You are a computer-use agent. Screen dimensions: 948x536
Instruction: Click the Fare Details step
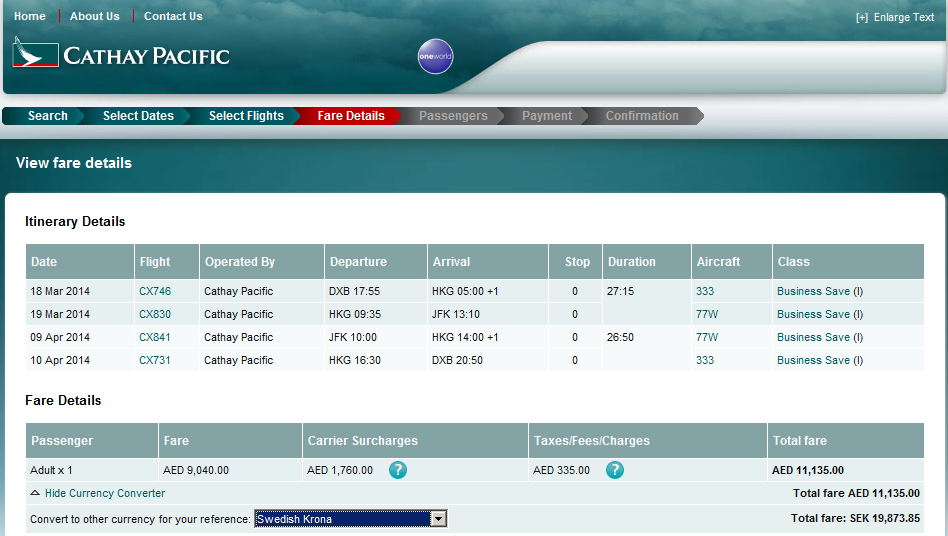[x=351, y=116]
